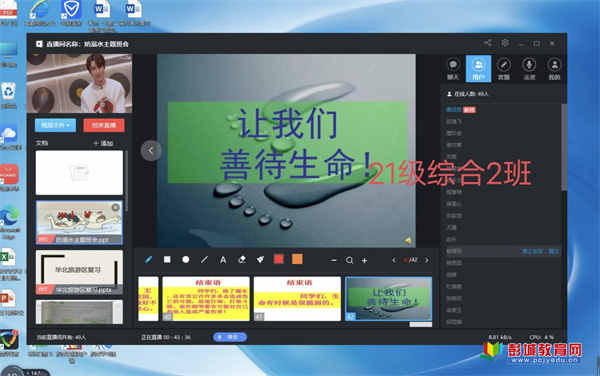Select the circle shape tool
Viewport: 600px width, 376px height.
[x=186, y=260]
